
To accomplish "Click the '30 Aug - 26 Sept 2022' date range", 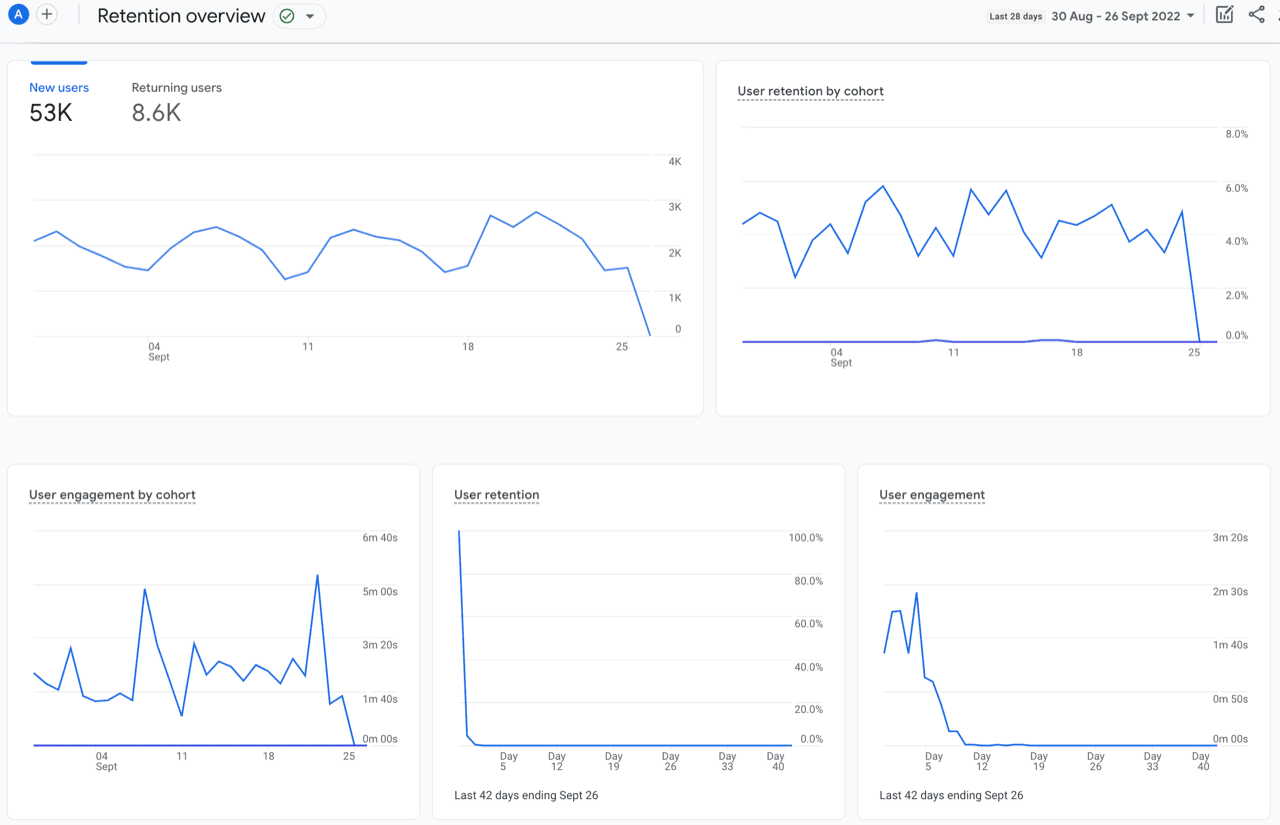I will (x=1116, y=16).
